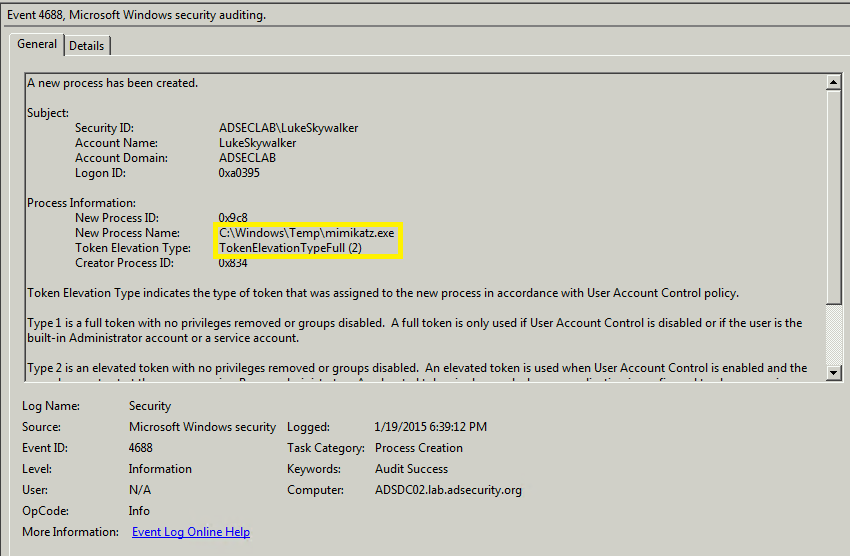Click the Keywords value Audit Success
850x556 pixels.
pos(411,469)
